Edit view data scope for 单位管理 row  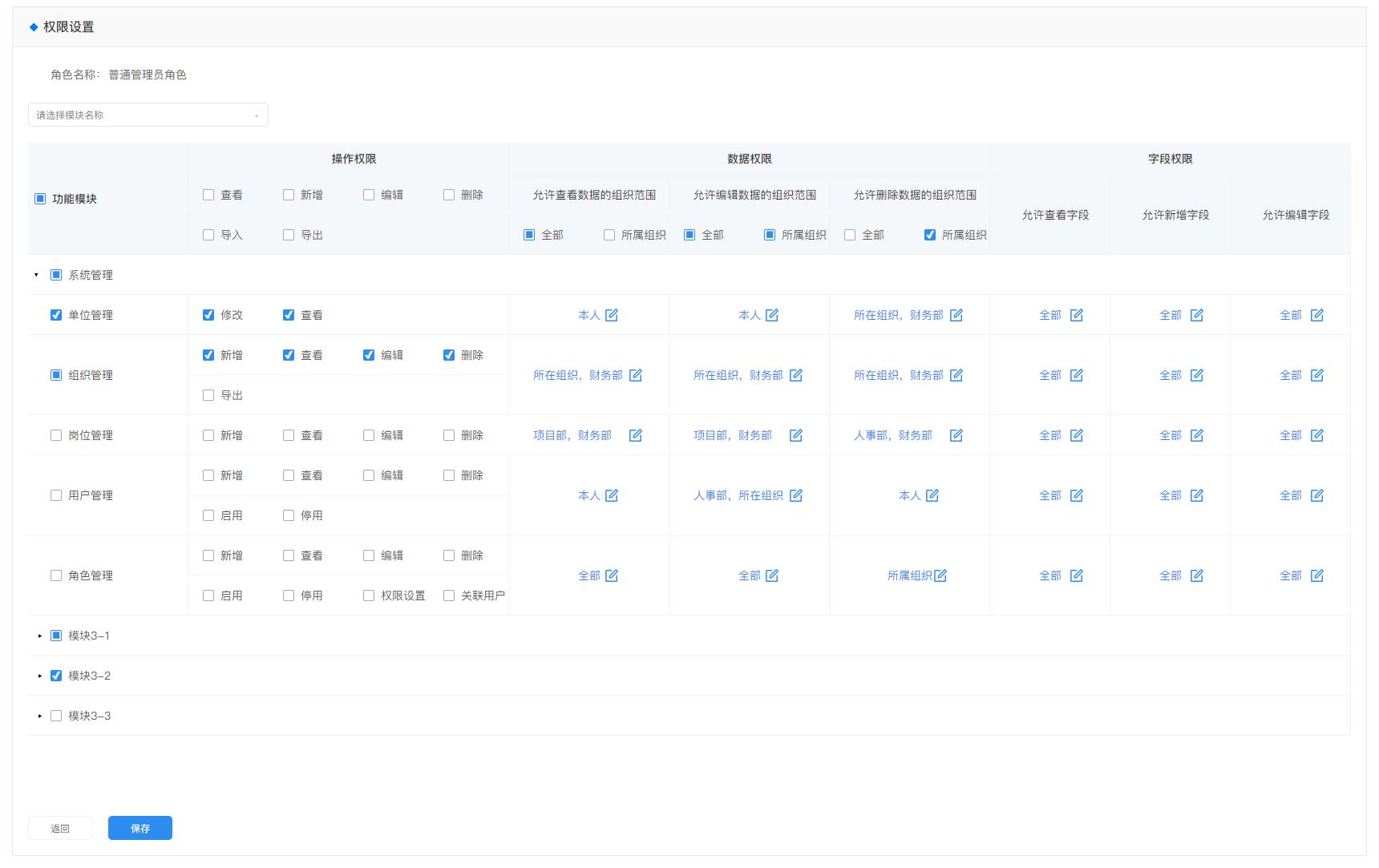coord(612,315)
